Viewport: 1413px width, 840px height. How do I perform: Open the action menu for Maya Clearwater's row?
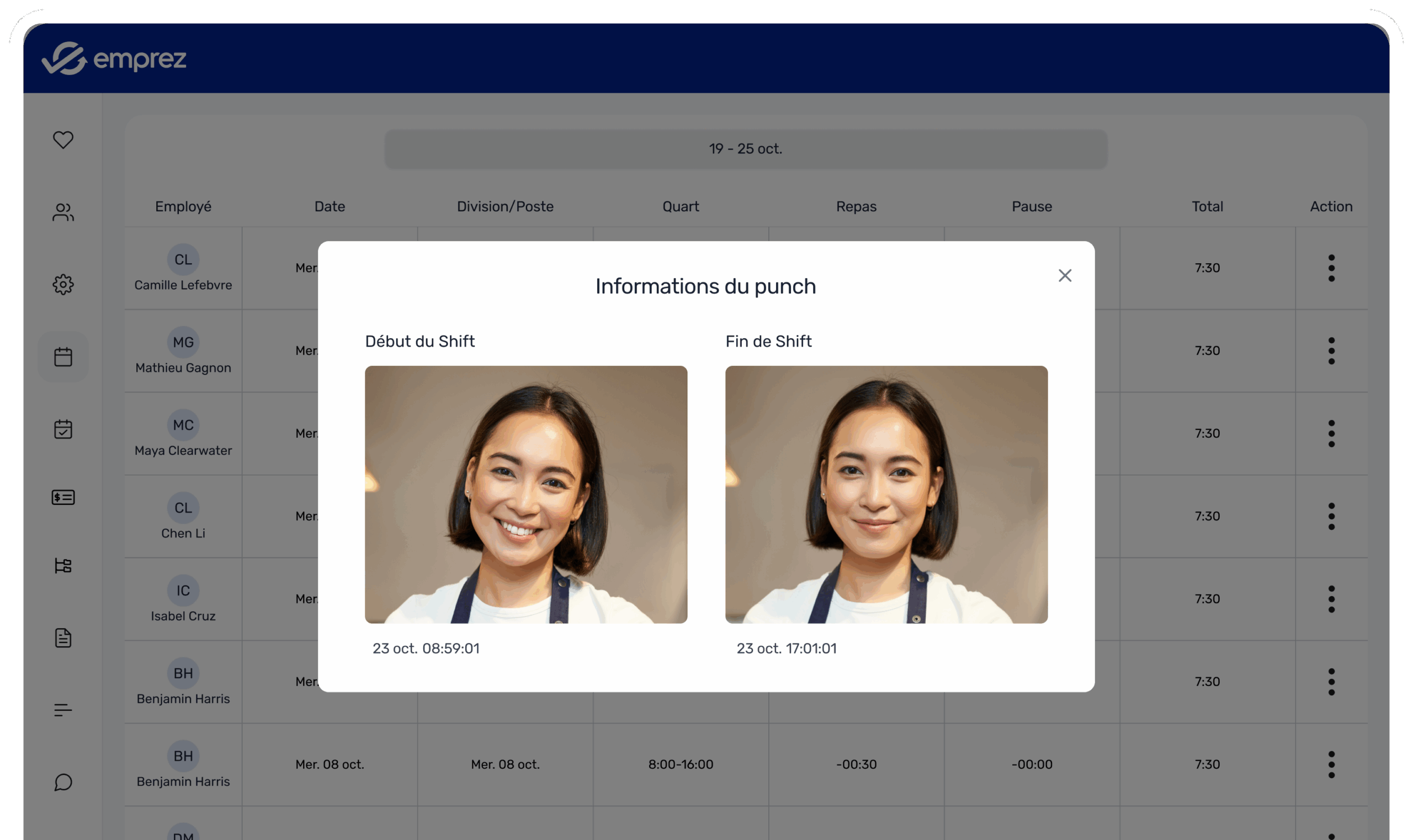click(x=1331, y=433)
